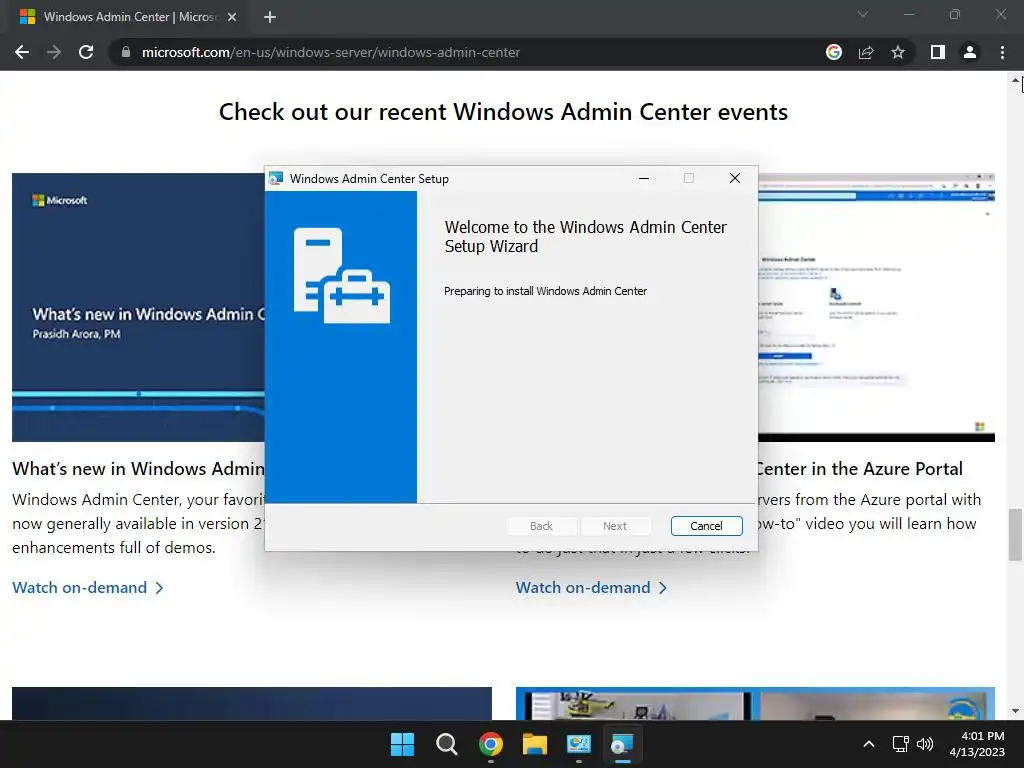Click the Chrome back arrow
The height and width of the screenshot is (768, 1024).
(22, 52)
